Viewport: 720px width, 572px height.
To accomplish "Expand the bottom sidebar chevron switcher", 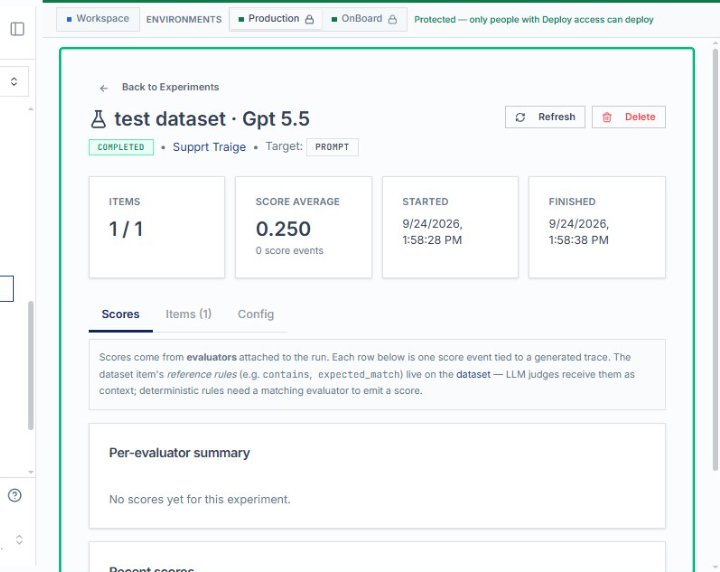I will pyautogui.click(x=19, y=539).
